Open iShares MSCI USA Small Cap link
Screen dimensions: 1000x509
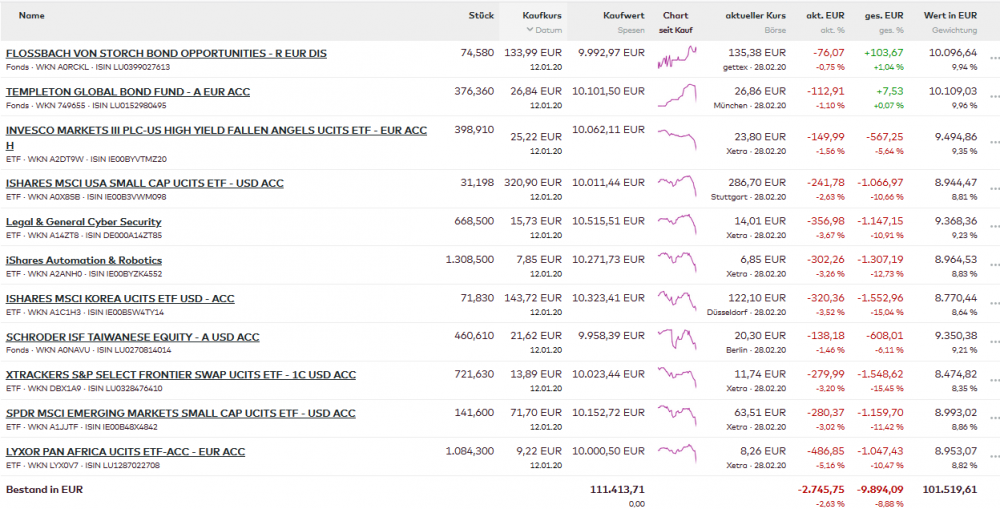click(145, 183)
